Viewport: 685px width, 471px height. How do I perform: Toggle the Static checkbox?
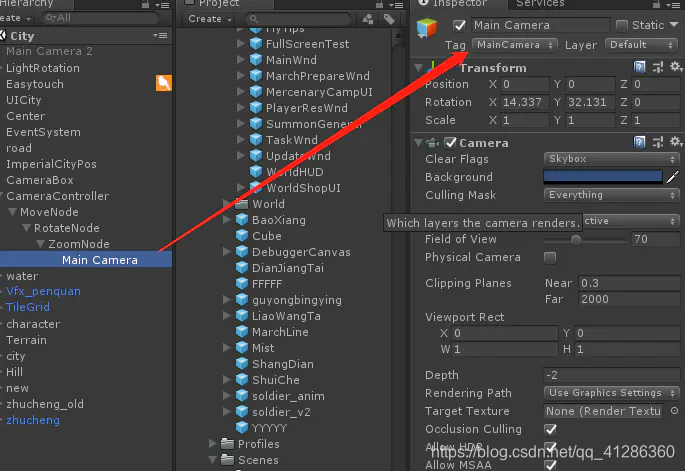pyautogui.click(x=622, y=25)
